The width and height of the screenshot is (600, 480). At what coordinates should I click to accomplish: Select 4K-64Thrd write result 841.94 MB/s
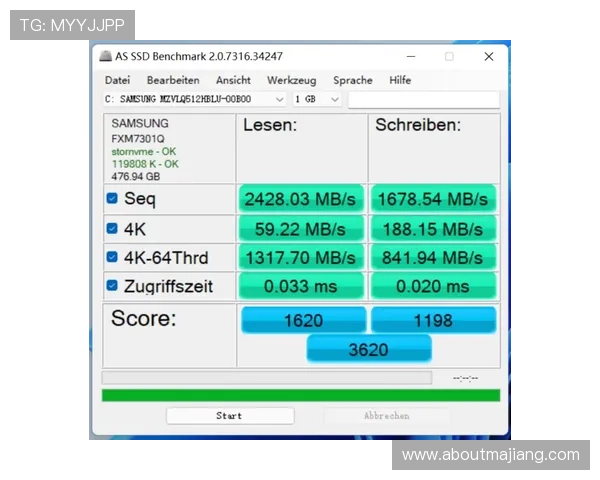[x=433, y=258]
